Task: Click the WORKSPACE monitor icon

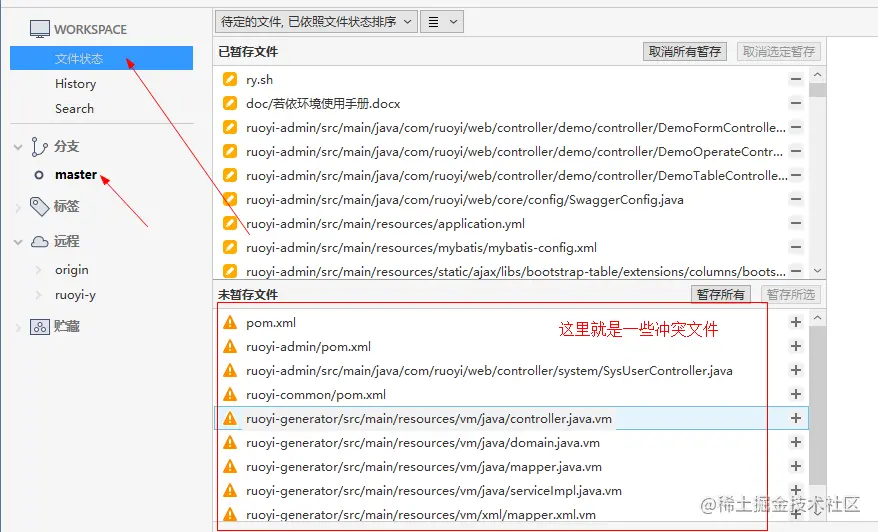Action: tap(40, 29)
